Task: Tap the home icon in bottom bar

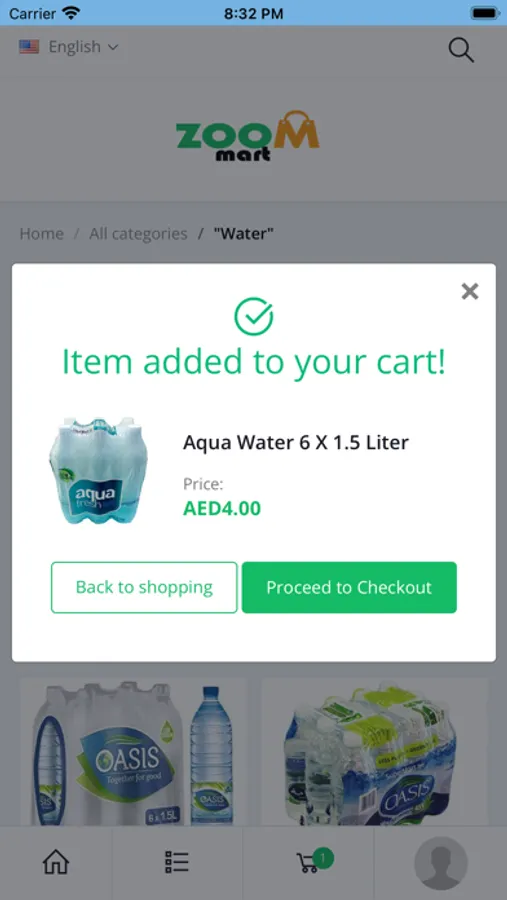Action: (56, 862)
